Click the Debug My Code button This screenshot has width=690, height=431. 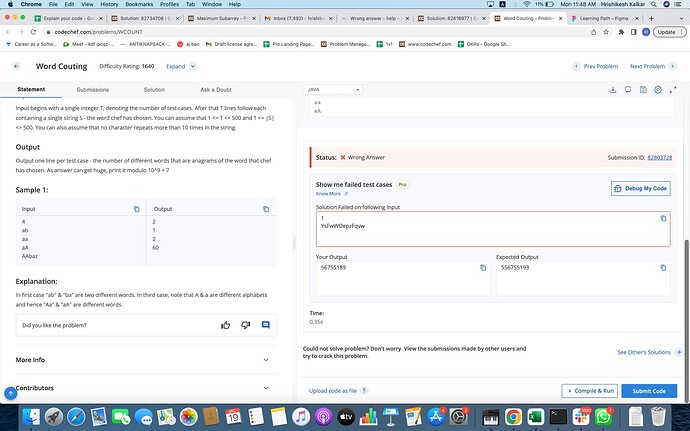[x=641, y=188]
